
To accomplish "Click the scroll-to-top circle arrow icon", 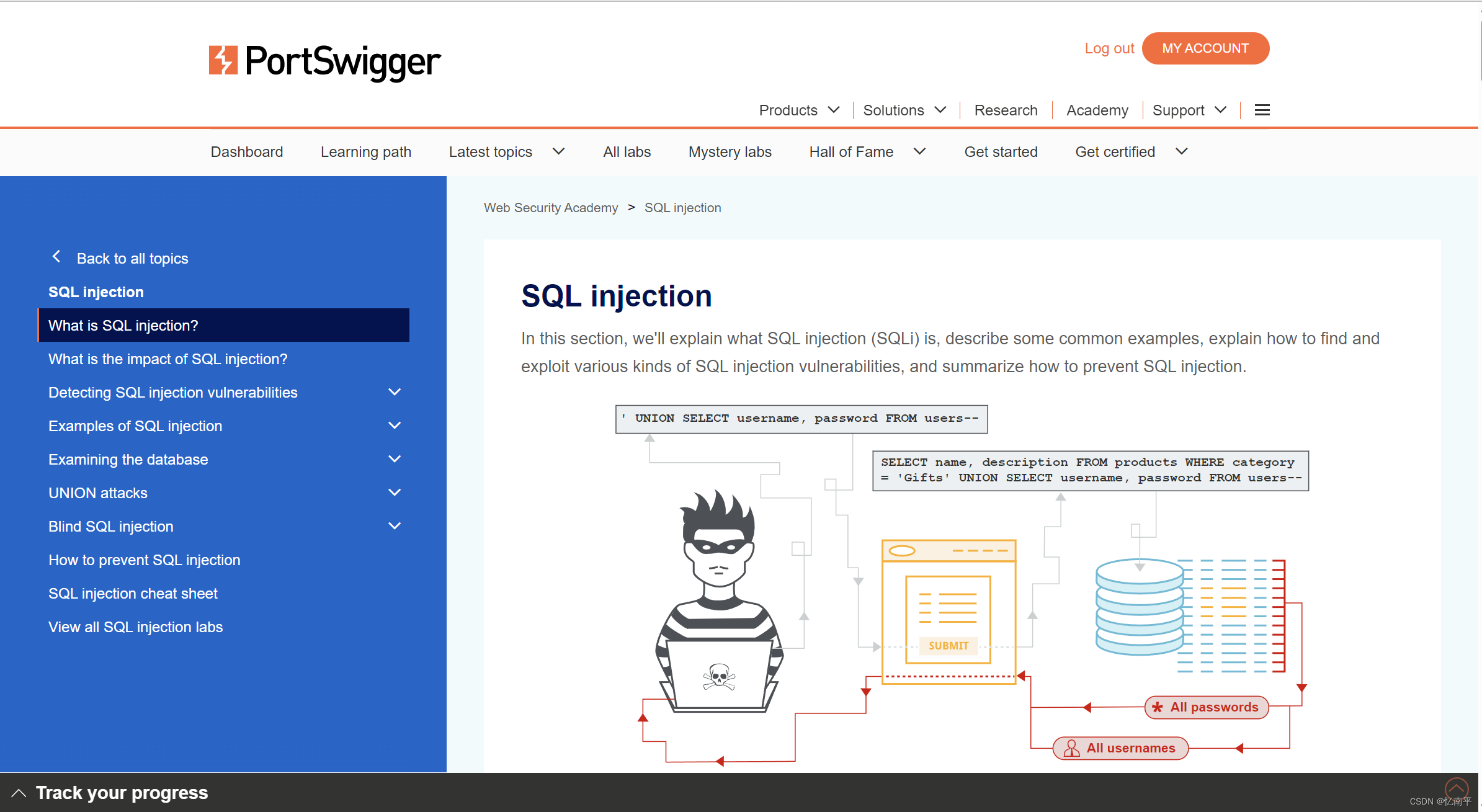I will click(x=1456, y=789).
